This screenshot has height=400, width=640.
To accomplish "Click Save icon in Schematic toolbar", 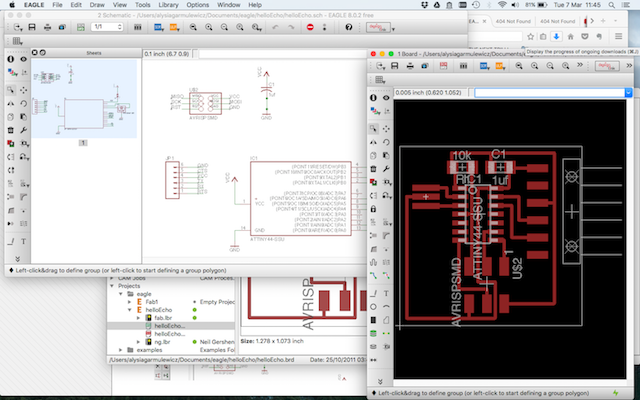I will click(x=32, y=27).
